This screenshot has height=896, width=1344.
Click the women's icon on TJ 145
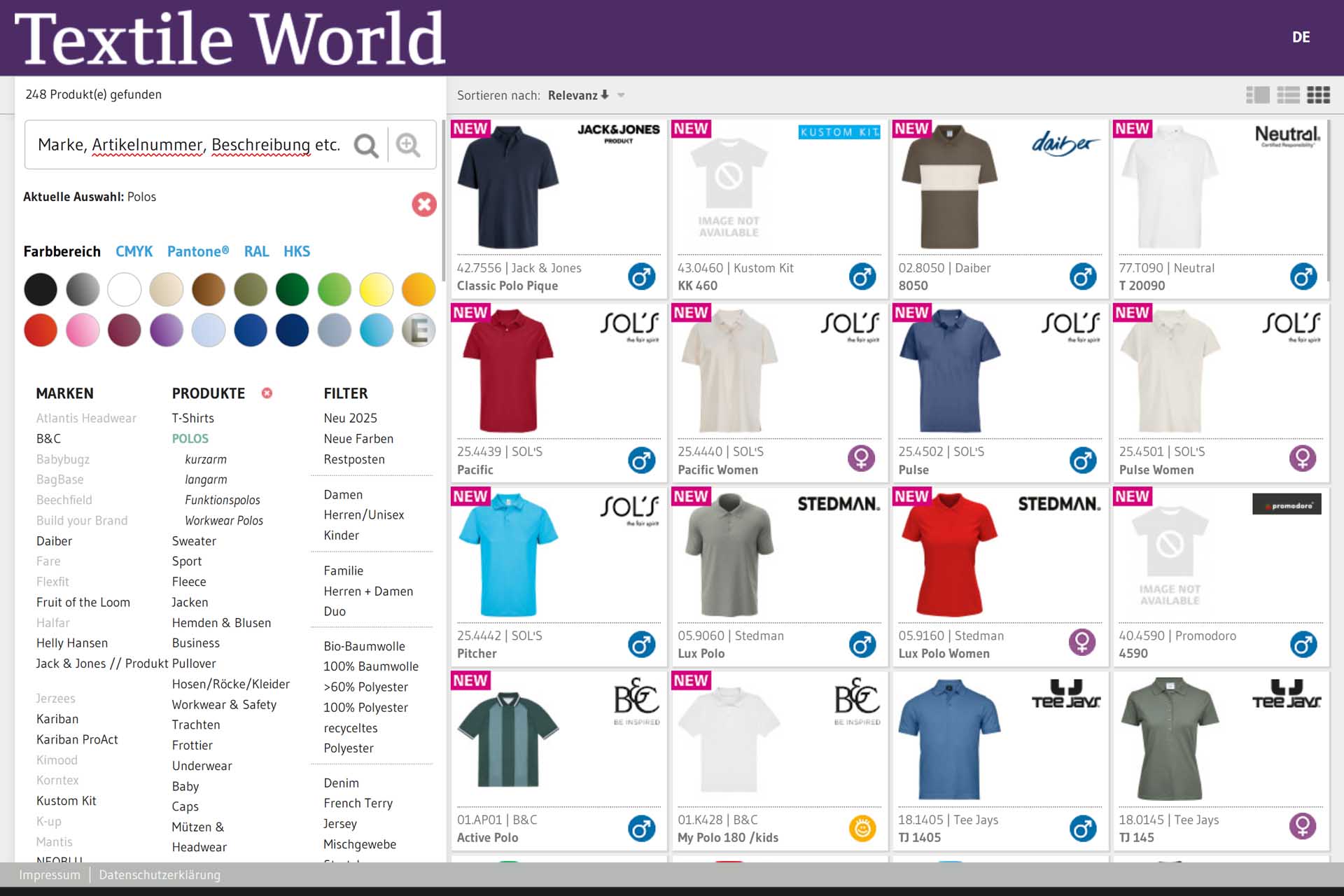point(1303,826)
